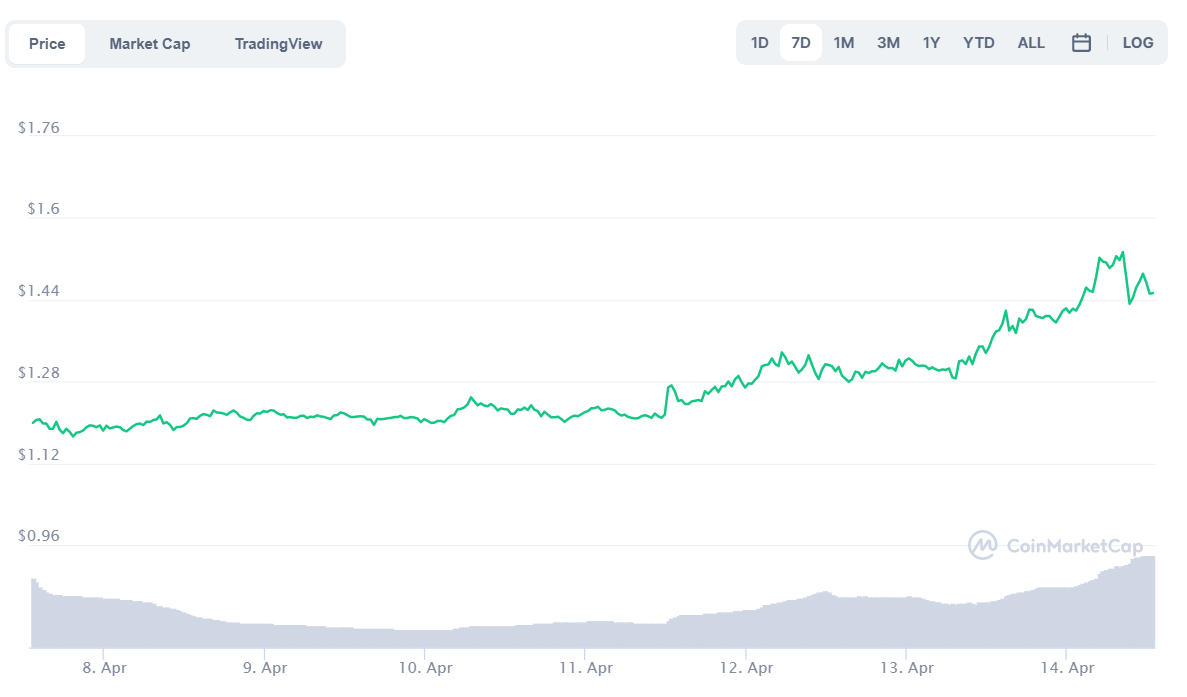Switch to the Market Cap tab

(150, 44)
